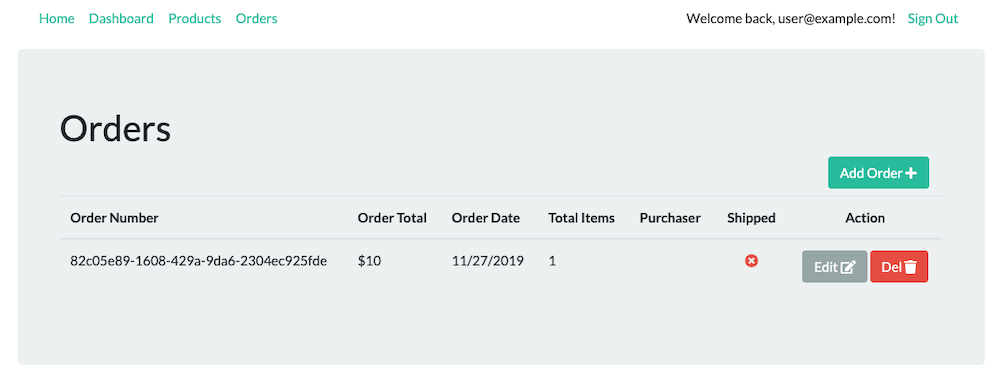This screenshot has width=1000, height=381.
Task: Open the Home navigation link
Action: pyautogui.click(x=57, y=19)
